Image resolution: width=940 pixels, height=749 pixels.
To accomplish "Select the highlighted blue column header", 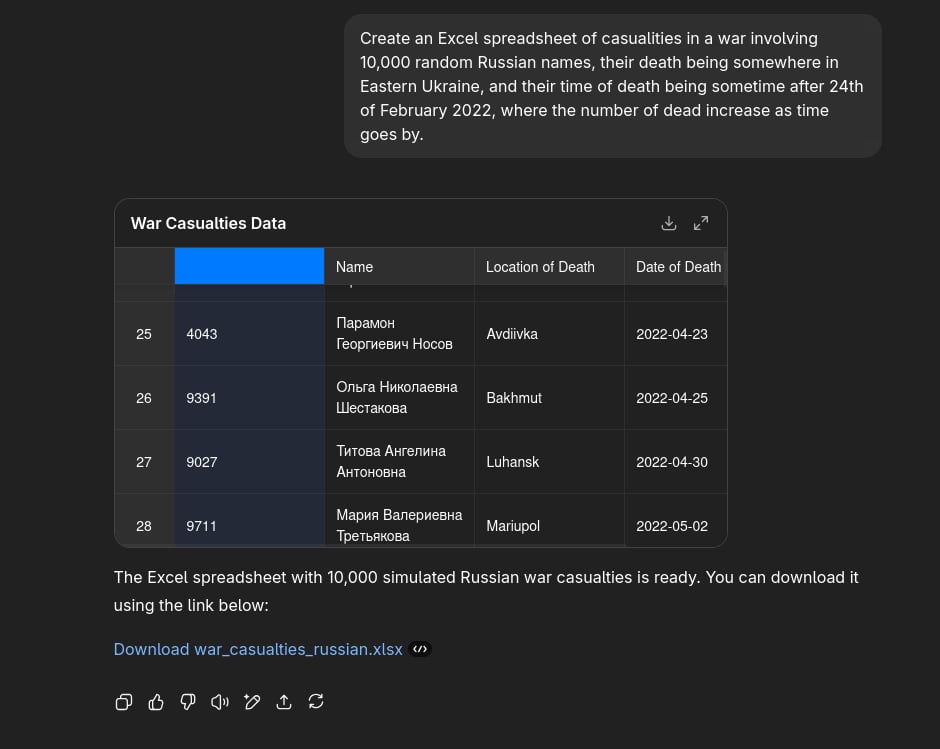I will coord(249,266).
